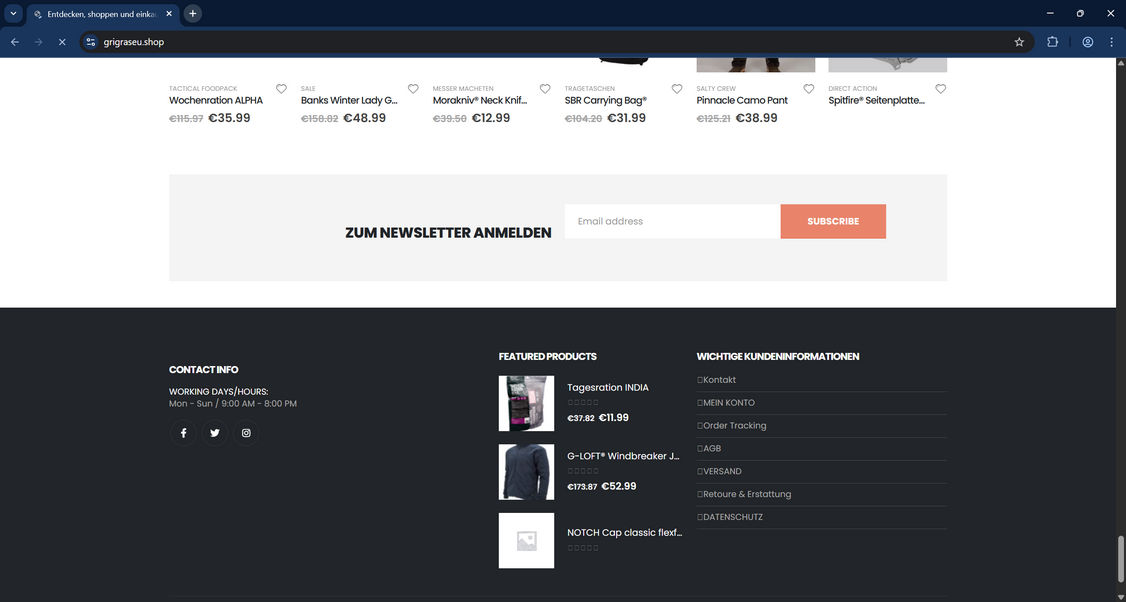Open the Instagram social icon in the footer
The image size is (1126, 602).
(x=245, y=432)
